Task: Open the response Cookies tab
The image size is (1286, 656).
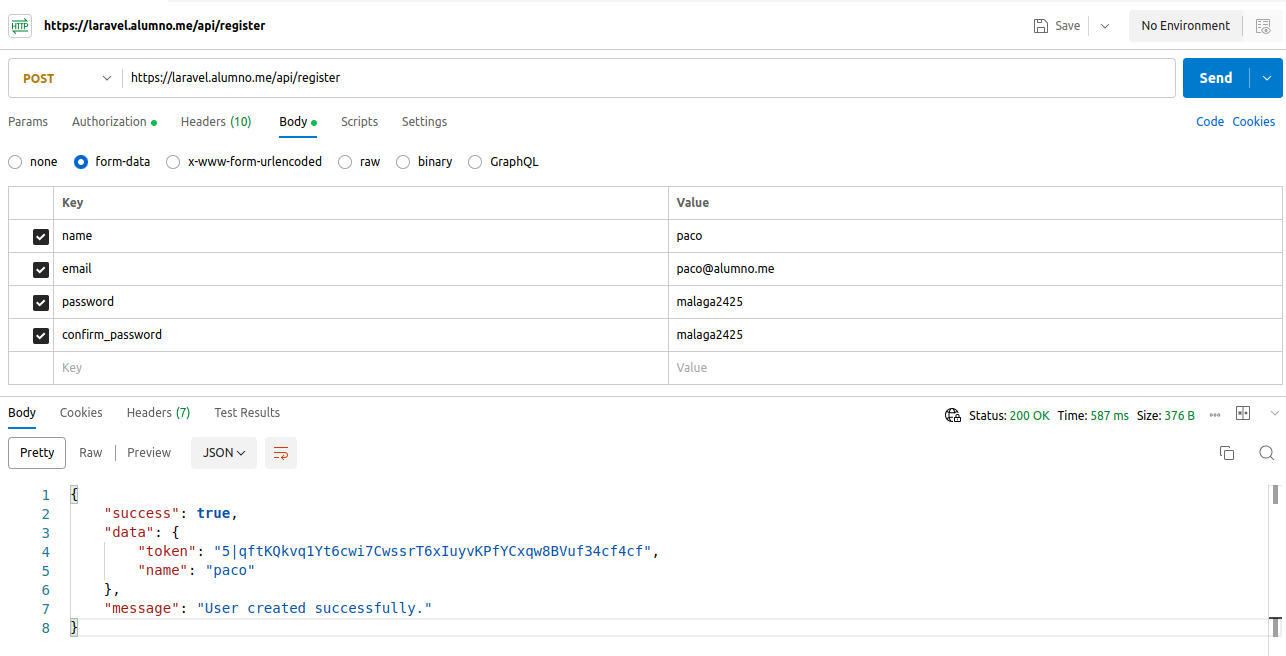Action: tap(81, 413)
